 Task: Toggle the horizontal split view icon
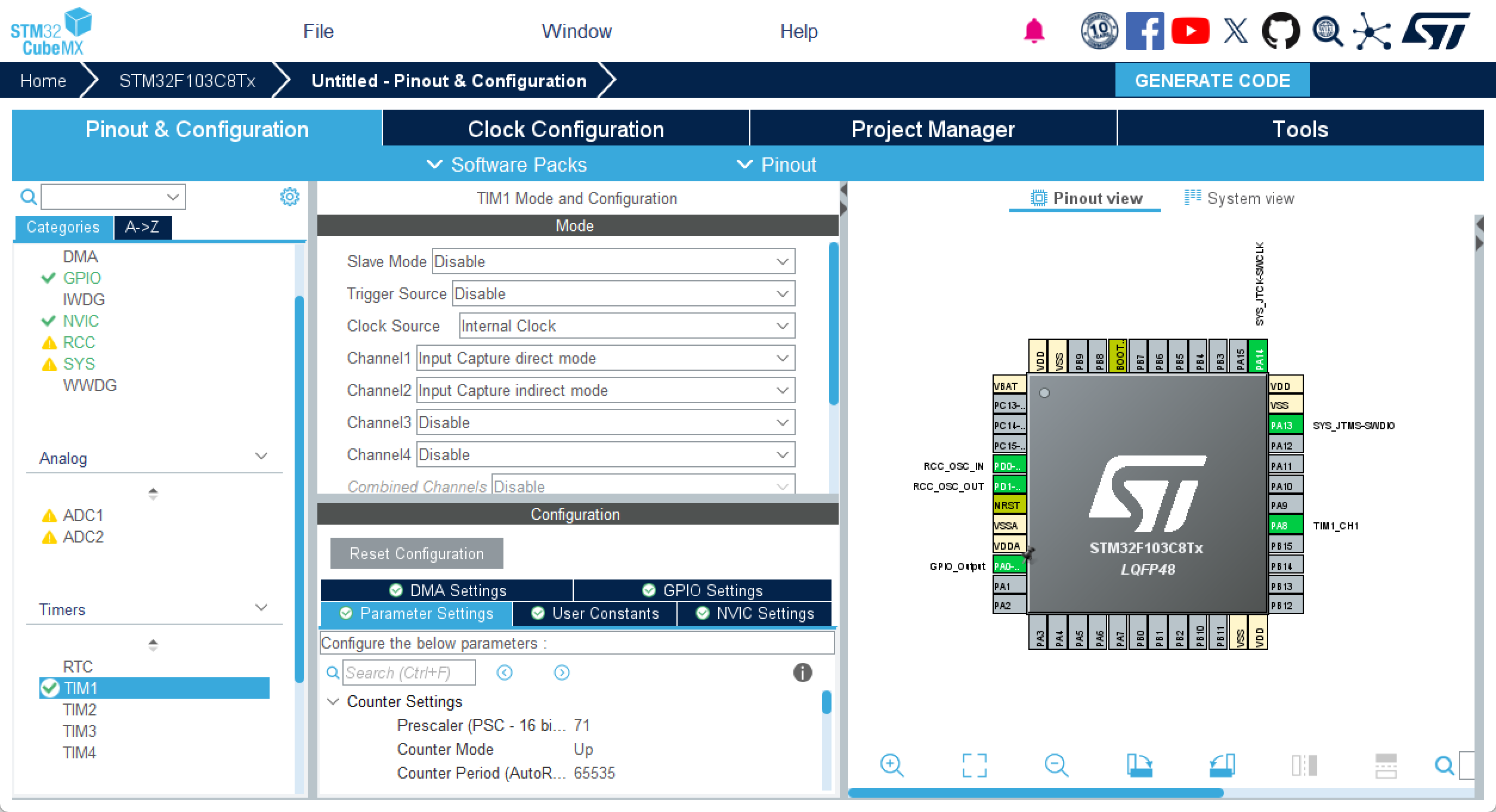click(1386, 765)
